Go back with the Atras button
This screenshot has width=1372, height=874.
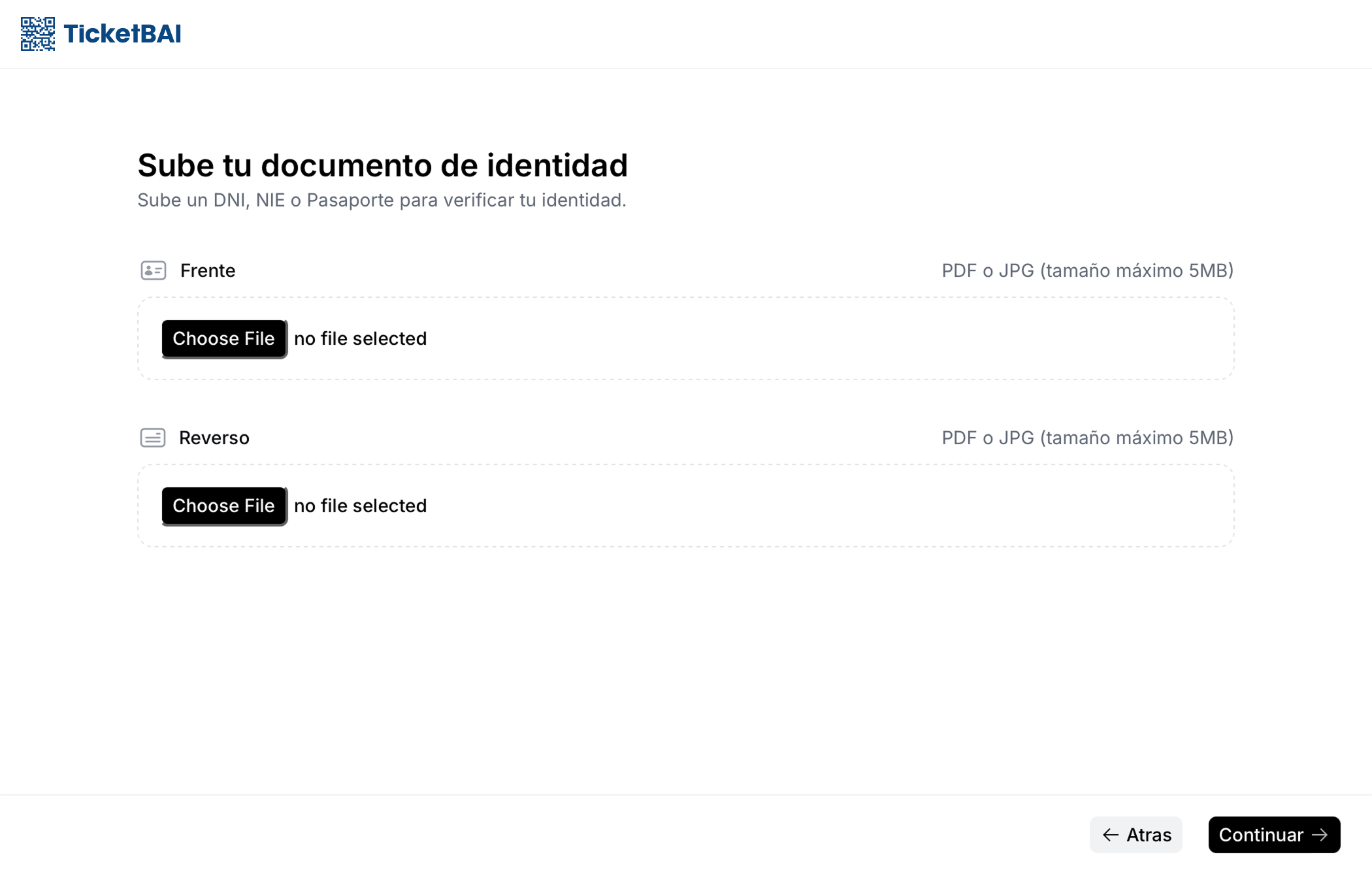(1136, 835)
